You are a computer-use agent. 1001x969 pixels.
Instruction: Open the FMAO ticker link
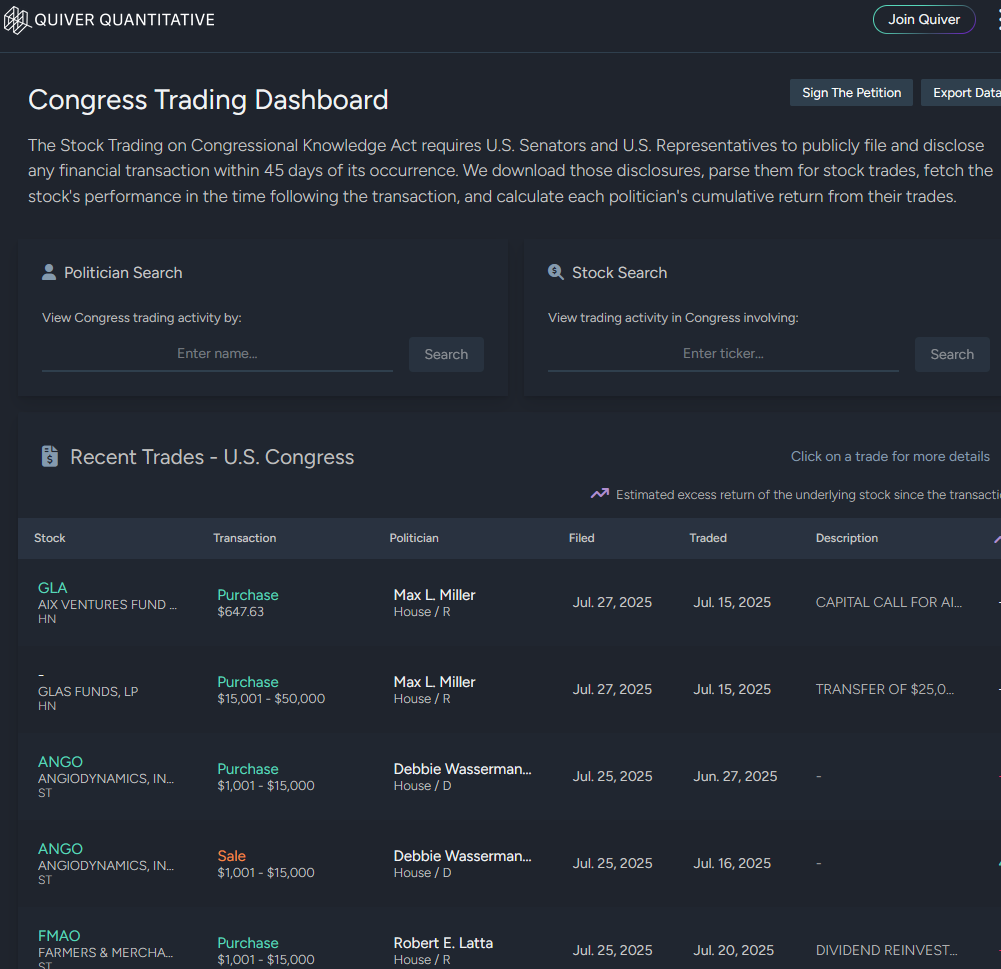[x=59, y=936]
